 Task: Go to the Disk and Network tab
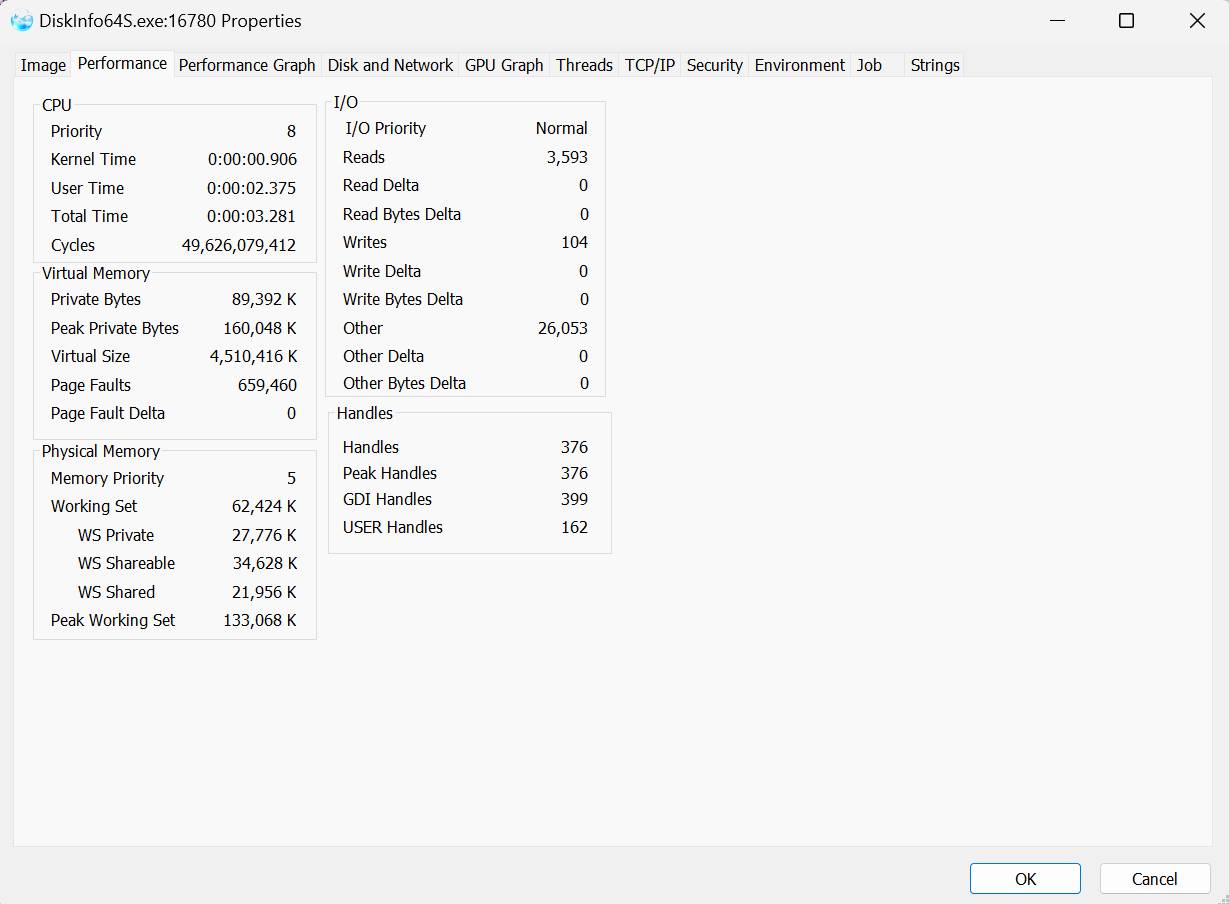pos(390,65)
